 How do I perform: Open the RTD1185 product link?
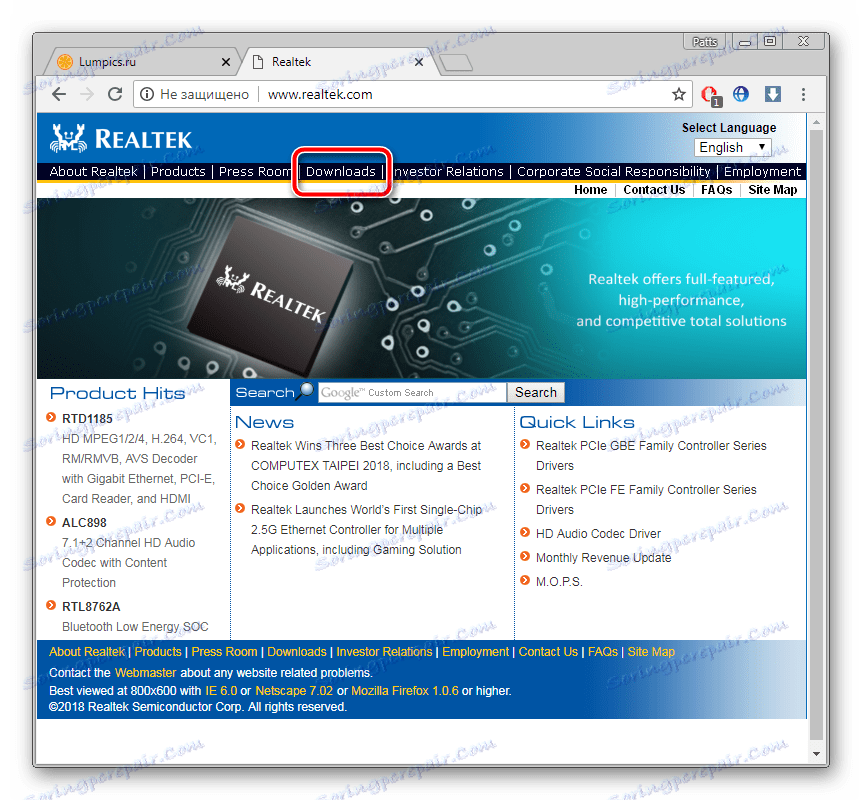coord(87,419)
